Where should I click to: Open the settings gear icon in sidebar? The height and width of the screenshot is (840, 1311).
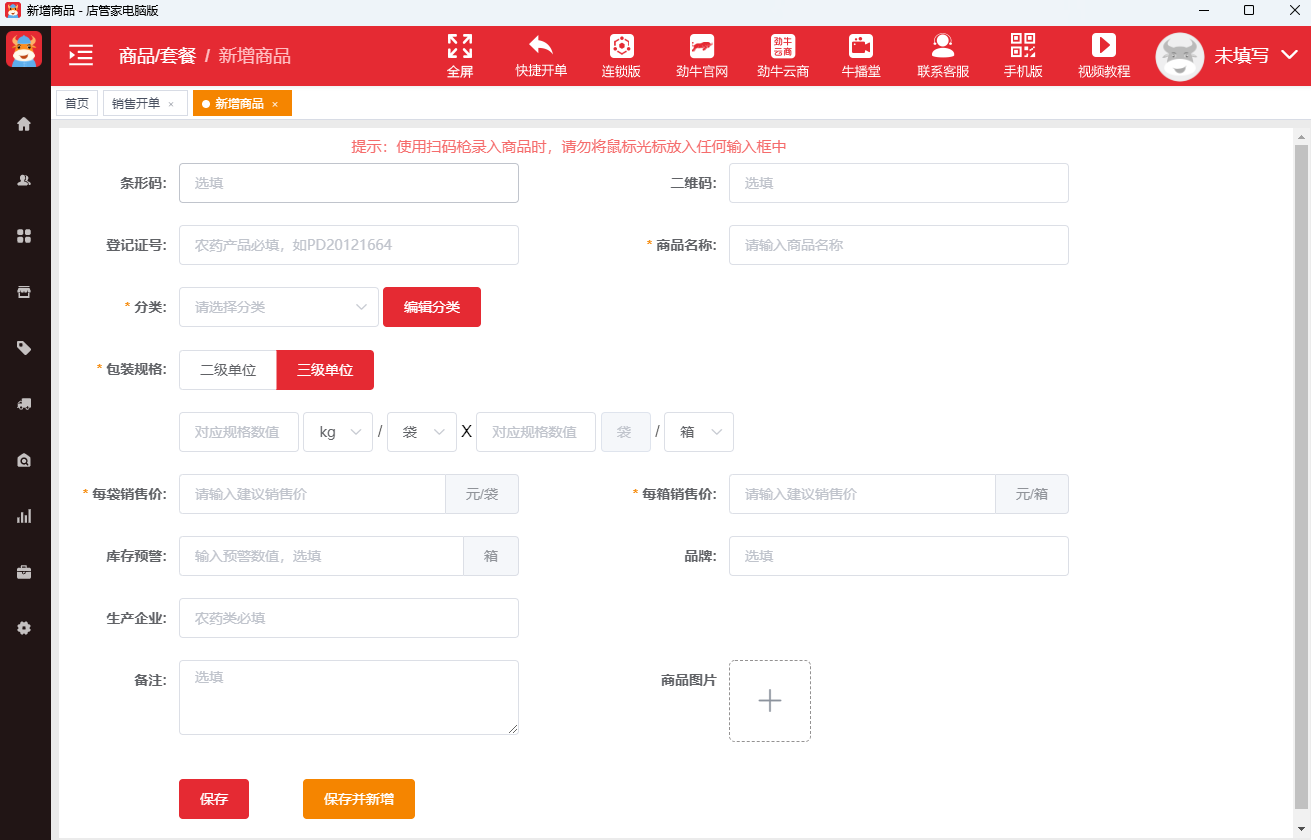click(24, 628)
